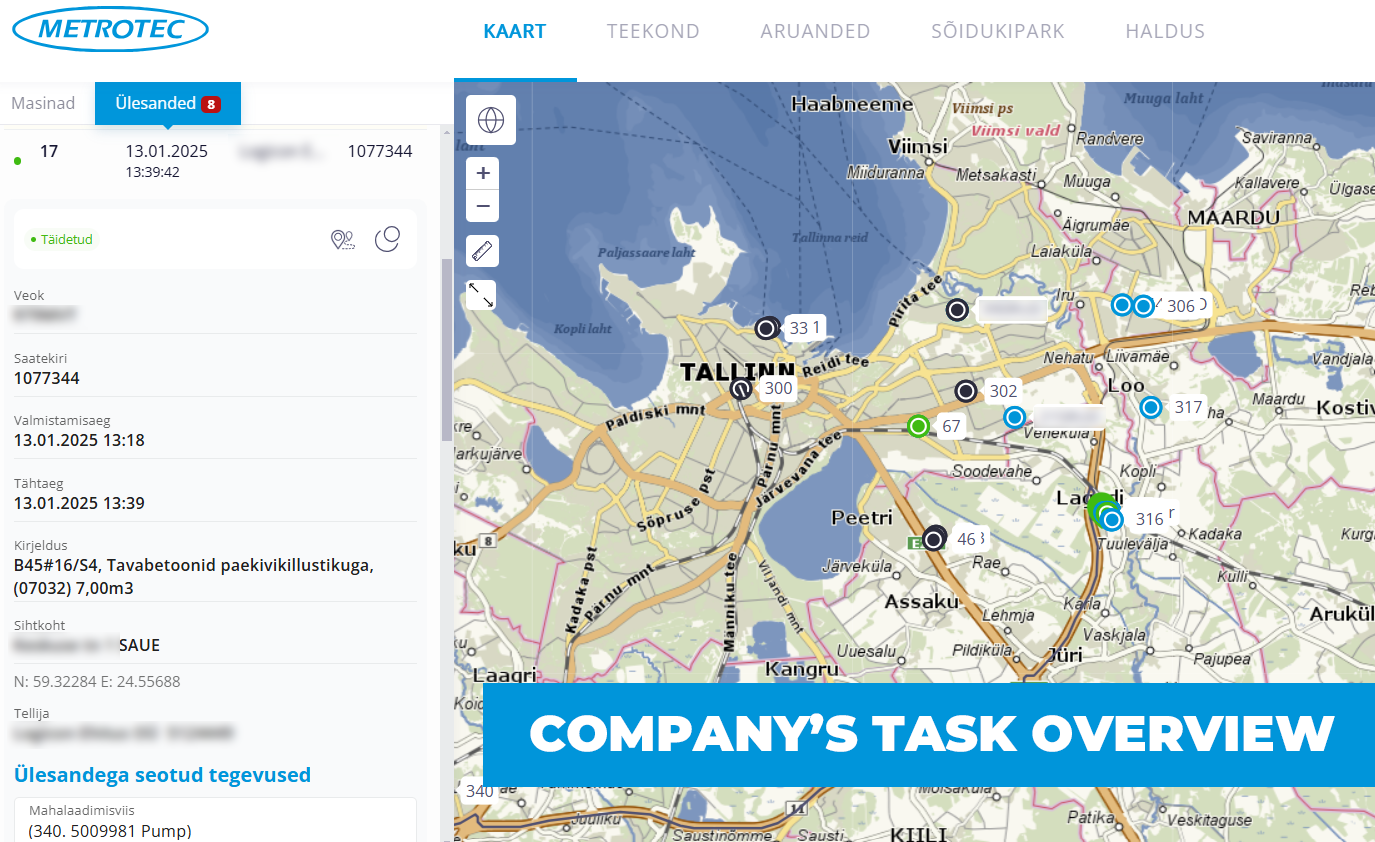Switch to the Ülesanded tab
The image size is (1375, 842).
click(167, 104)
